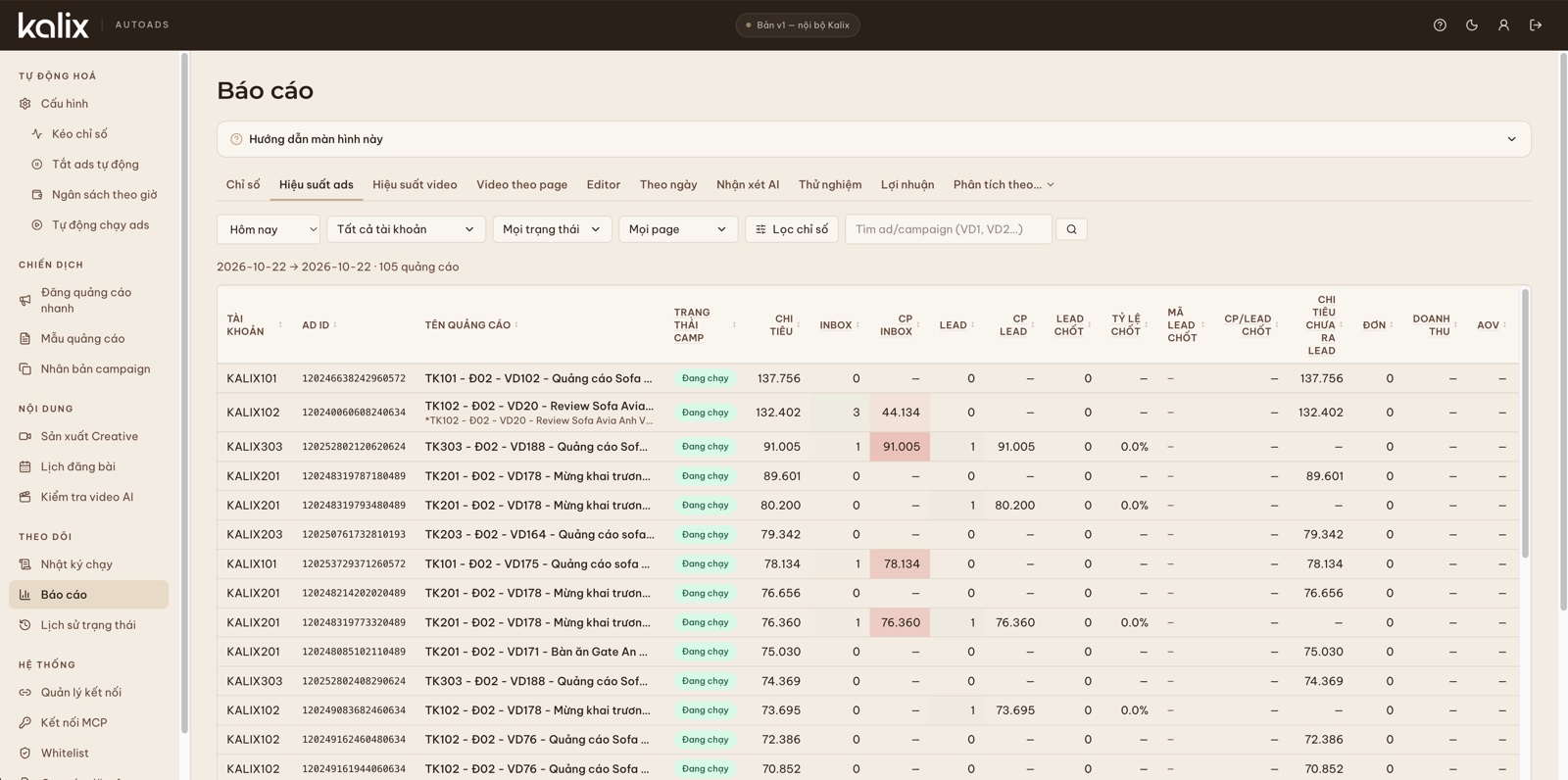Switch to the Lợi nhuận tab
Screen dimensions: 1568x780
(x=907, y=184)
